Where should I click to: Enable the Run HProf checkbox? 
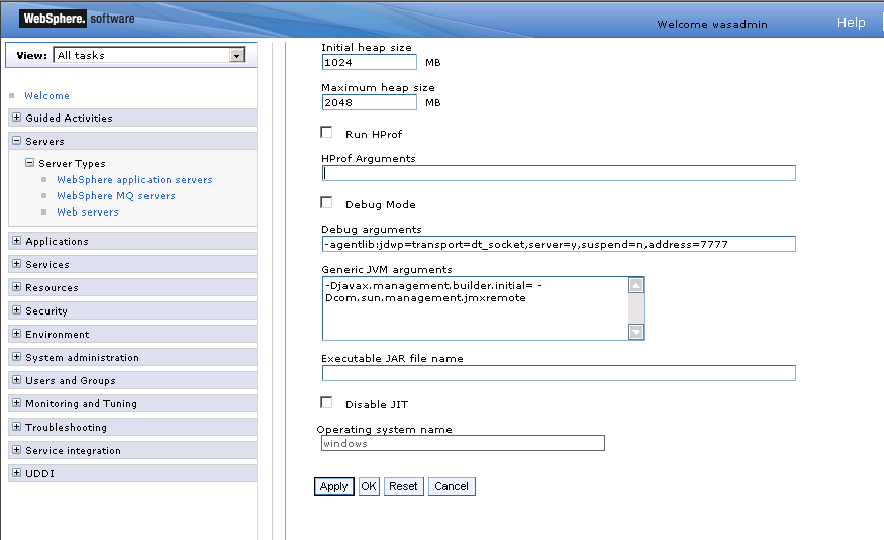pyautogui.click(x=326, y=132)
